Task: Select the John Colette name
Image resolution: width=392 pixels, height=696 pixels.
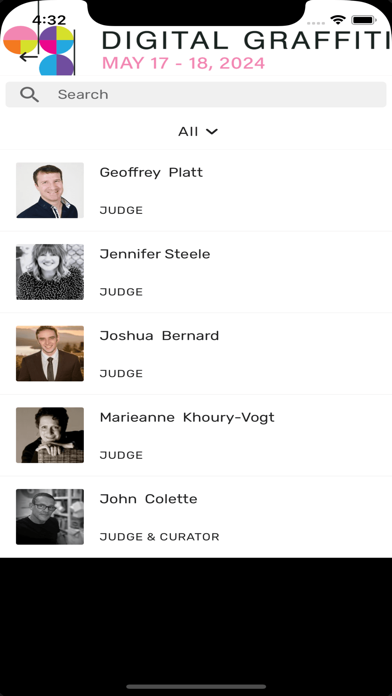Action: [148, 499]
